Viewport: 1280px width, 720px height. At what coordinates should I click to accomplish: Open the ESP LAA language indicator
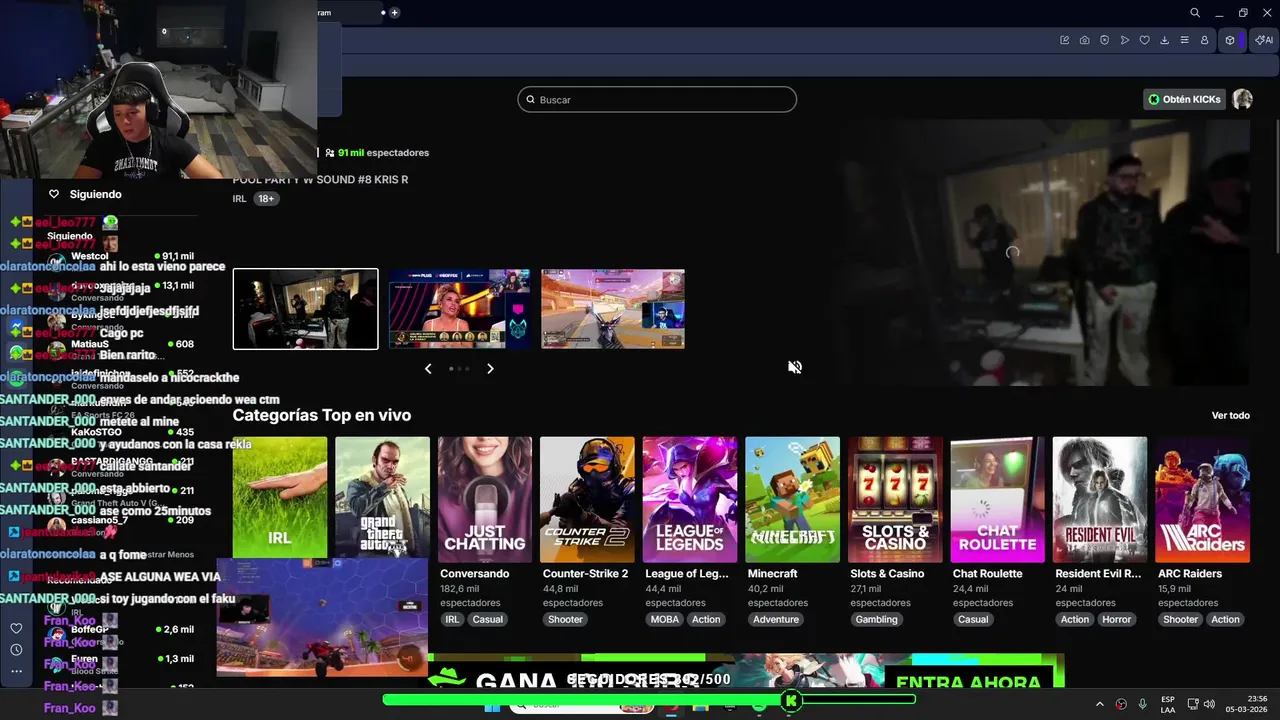click(1168, 704)
